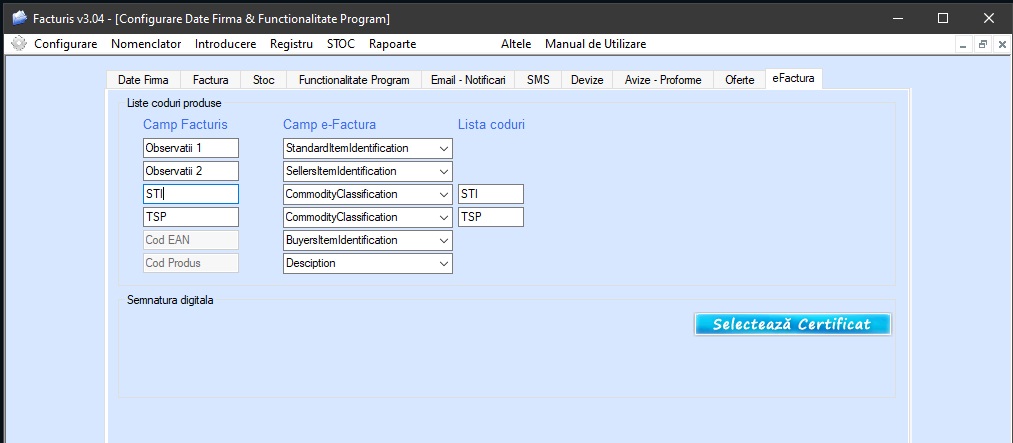This screenshot has width=1013, height=443.
Task: Click the Liste coduri produse group label
Action: click(174, 103)
